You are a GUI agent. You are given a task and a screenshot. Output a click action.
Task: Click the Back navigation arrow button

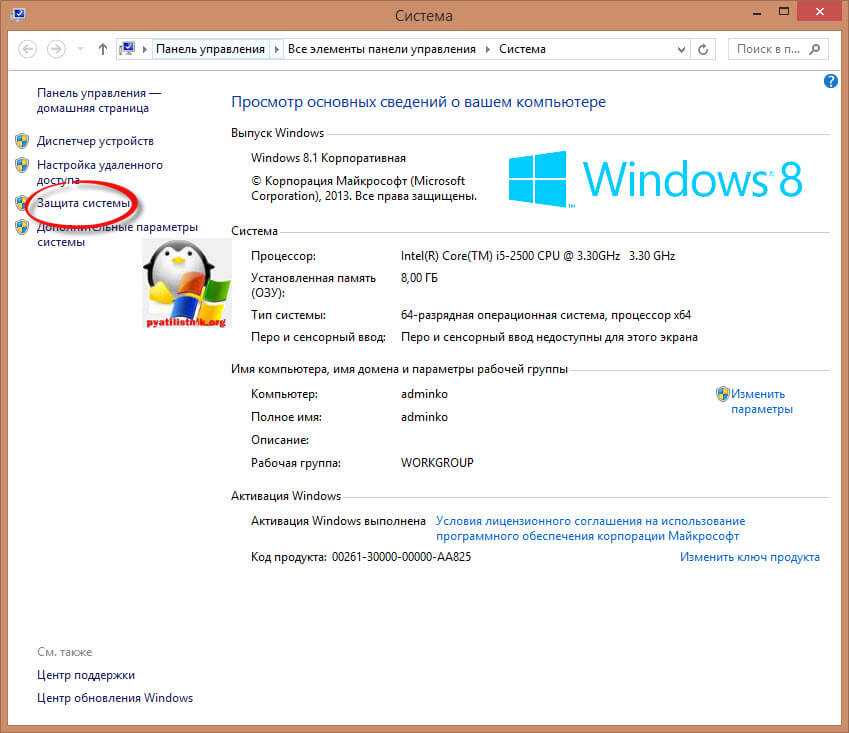click(27, 49)
